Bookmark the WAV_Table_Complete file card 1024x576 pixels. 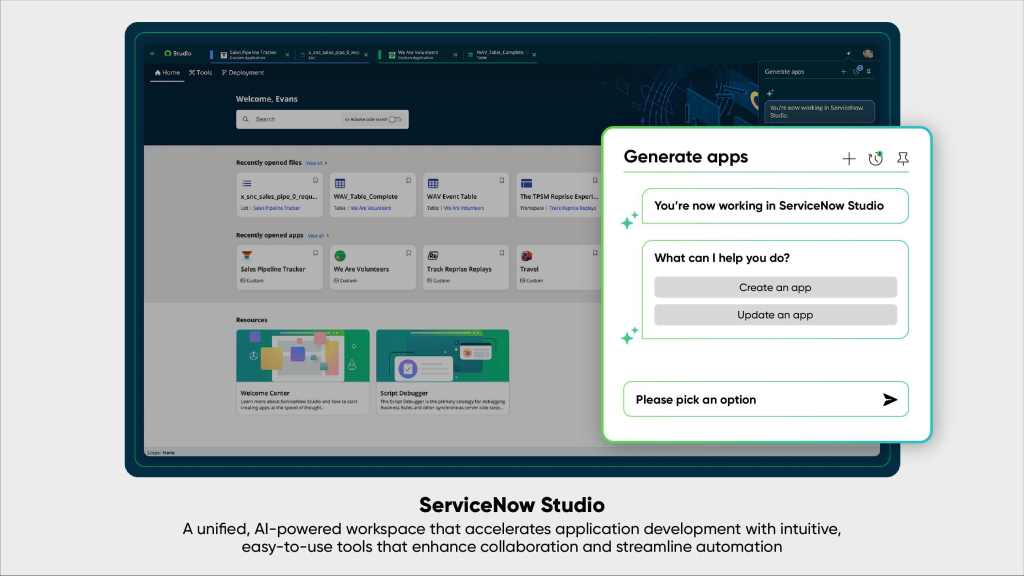(408, 181)
